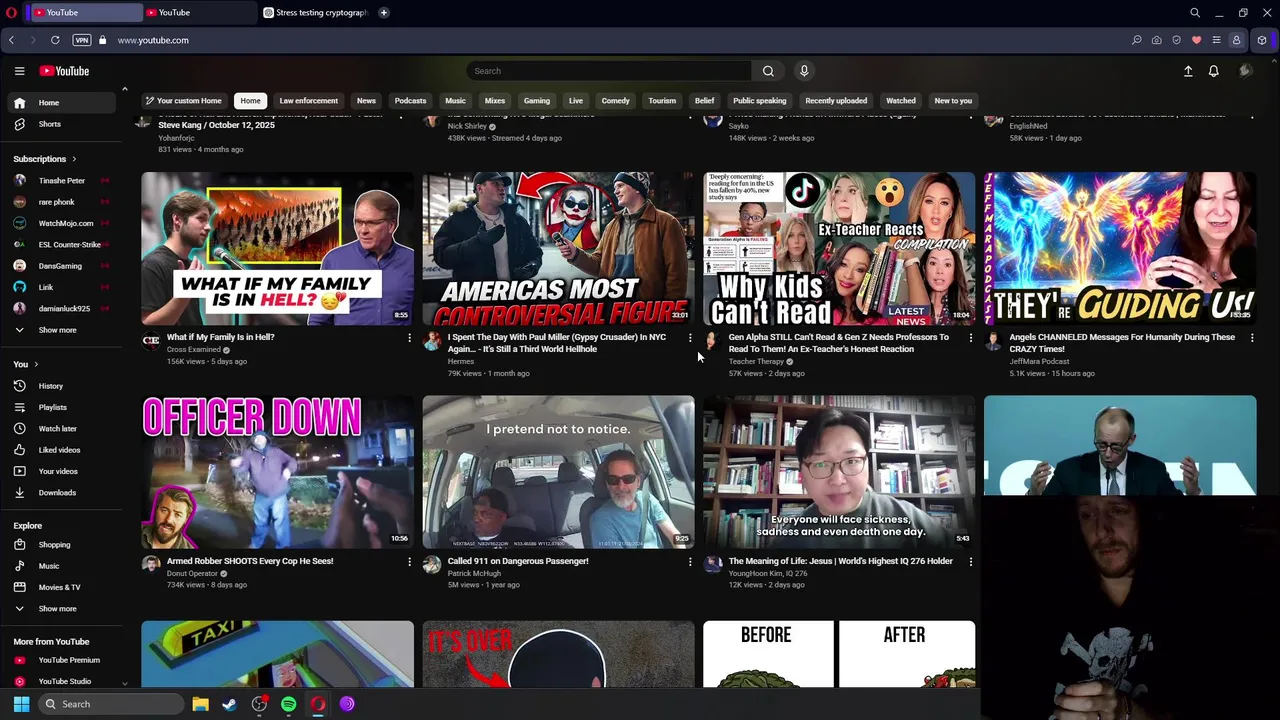Reload the page in browser toolbar
The width and height of the screenshot is (1280, 720).
tap(55, 40)
